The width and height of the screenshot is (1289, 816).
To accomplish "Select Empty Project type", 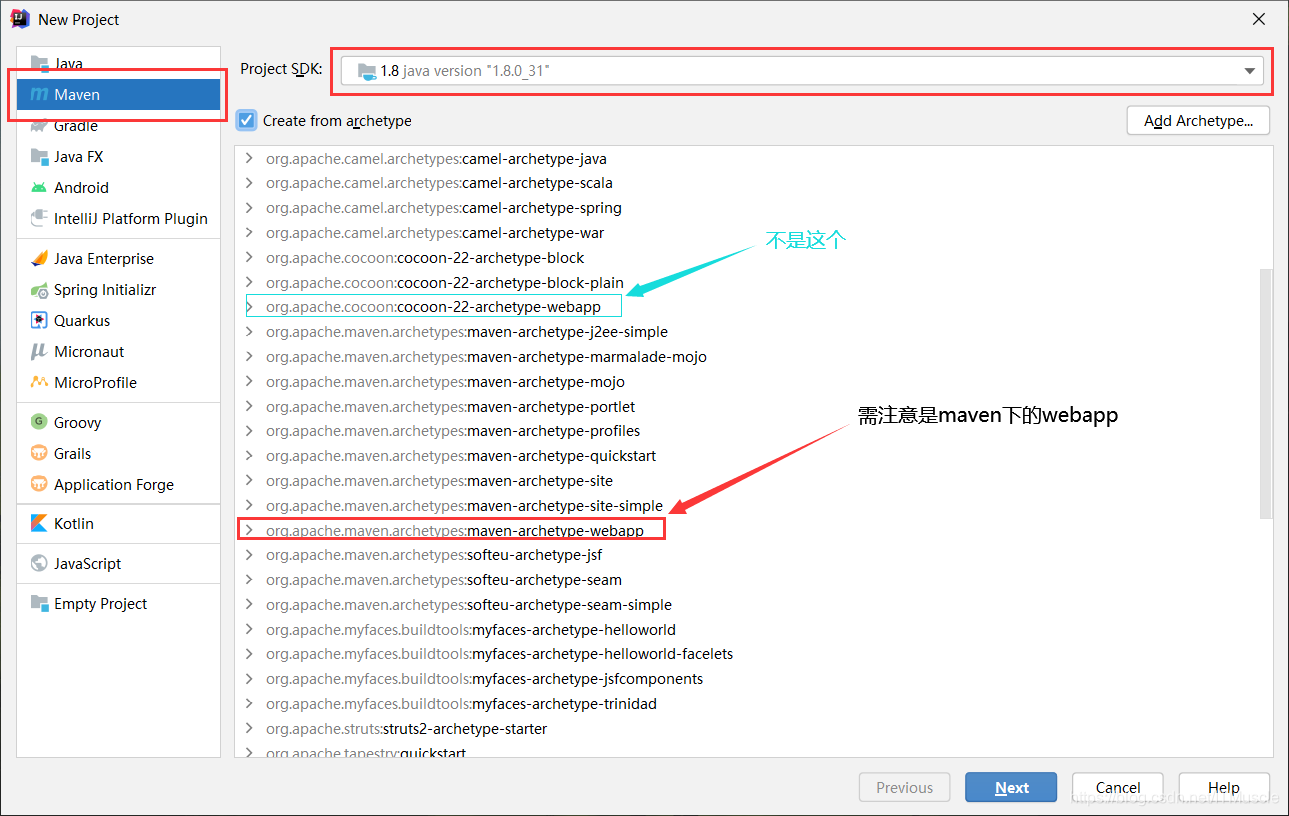I will pos(119,604).
